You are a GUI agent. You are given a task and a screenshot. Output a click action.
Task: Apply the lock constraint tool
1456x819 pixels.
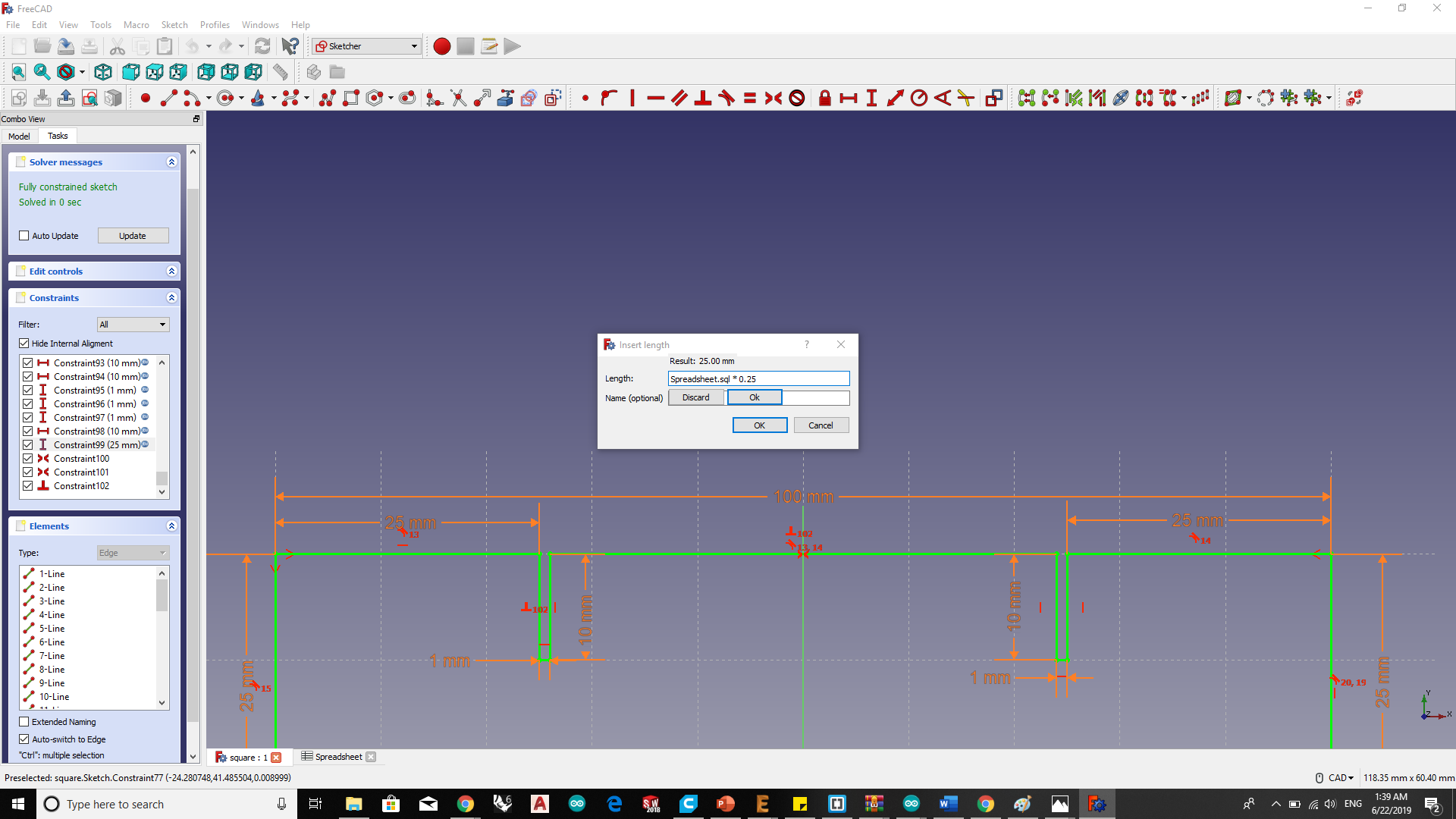824,98
